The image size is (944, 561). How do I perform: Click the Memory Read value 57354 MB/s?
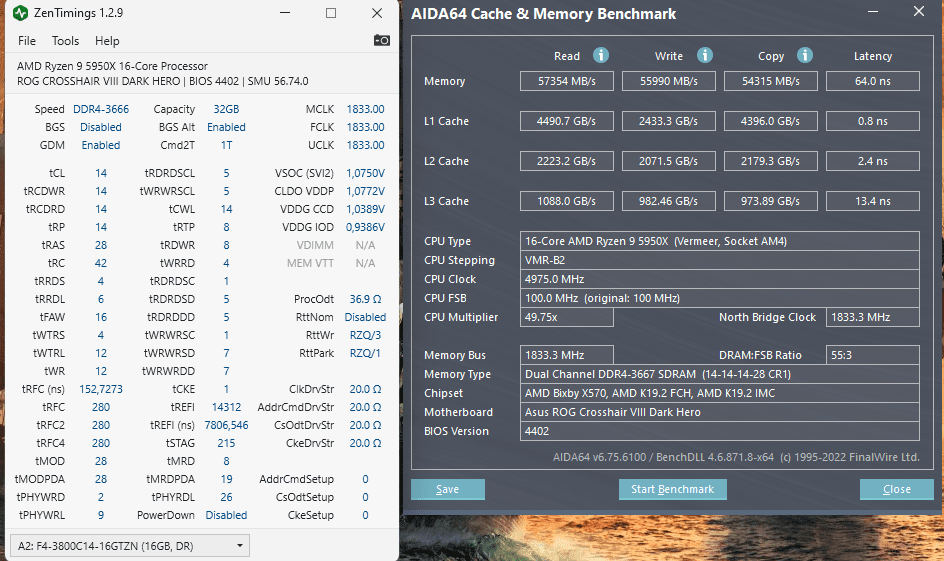point(567,81)
